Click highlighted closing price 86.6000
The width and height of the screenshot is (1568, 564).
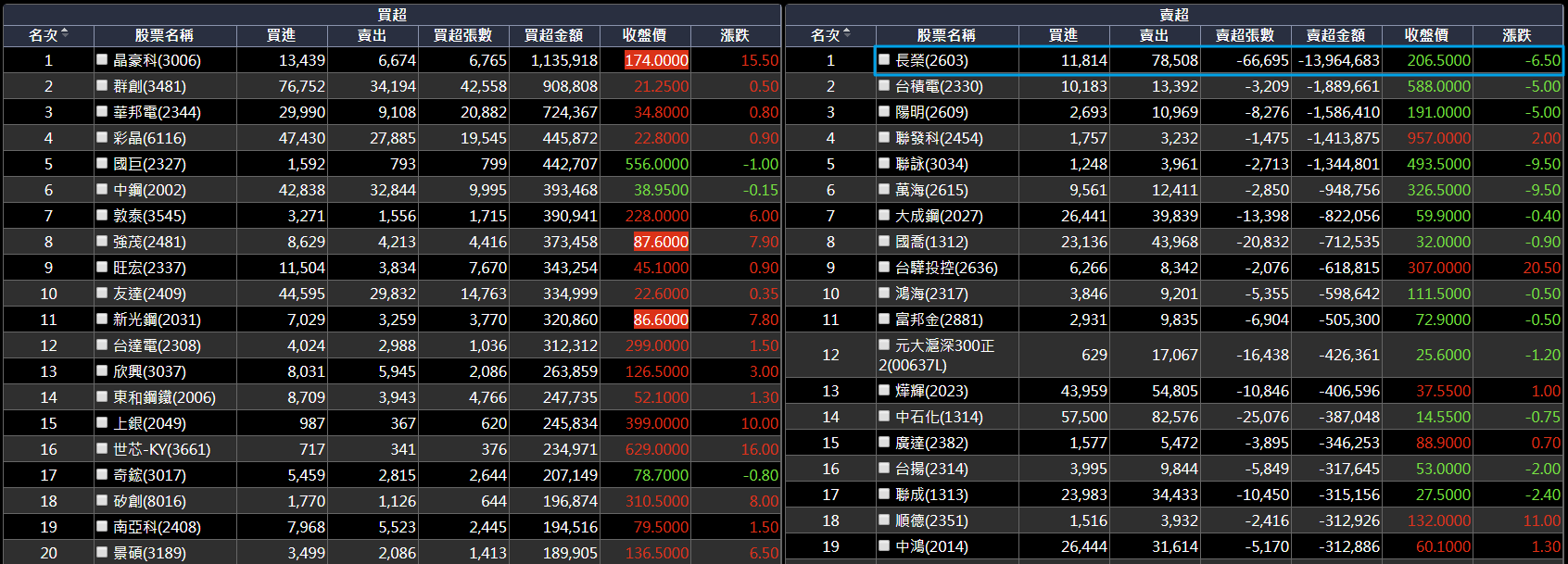click(661, 320)
